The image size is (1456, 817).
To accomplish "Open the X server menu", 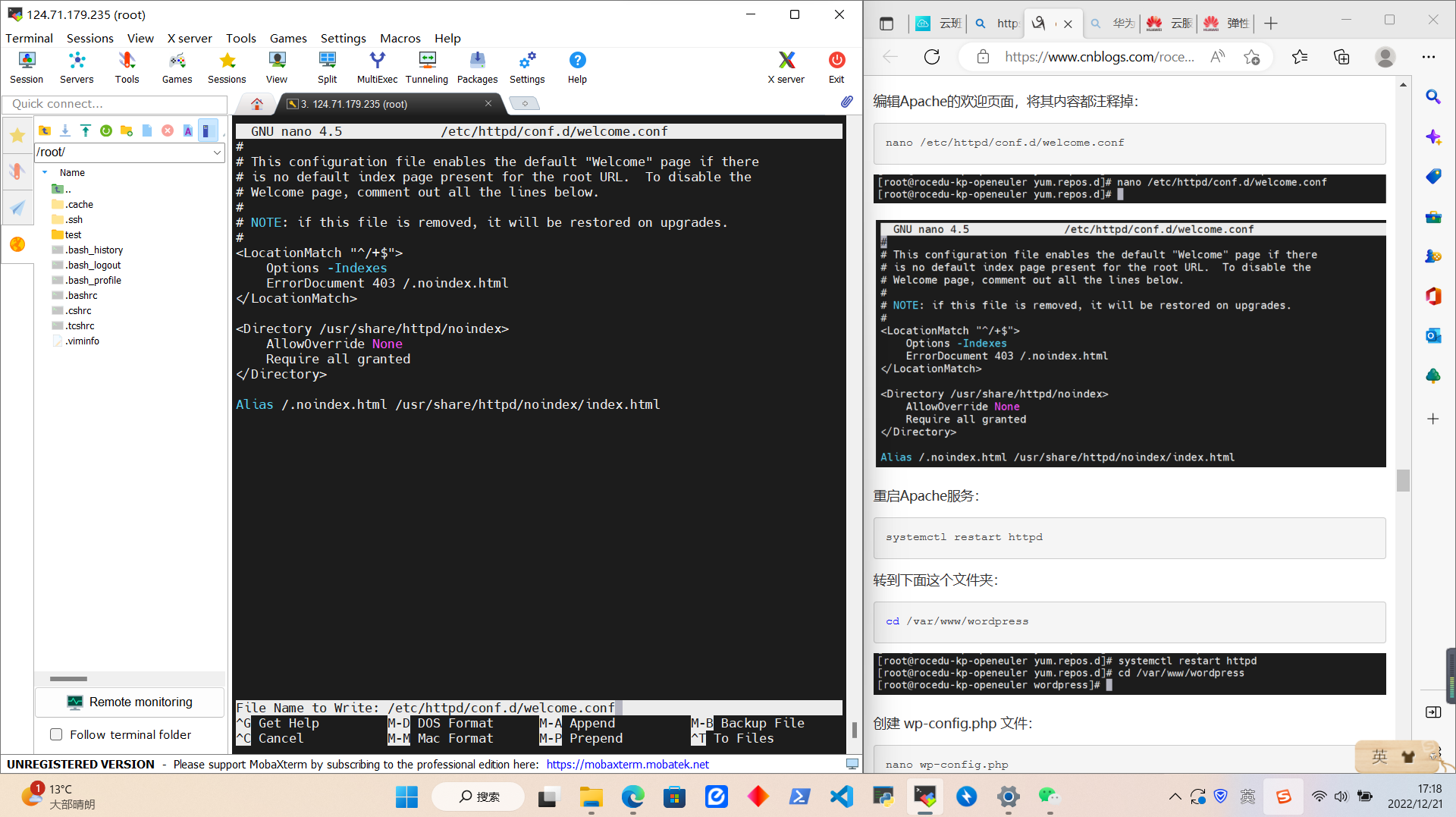I will point(190,38).
